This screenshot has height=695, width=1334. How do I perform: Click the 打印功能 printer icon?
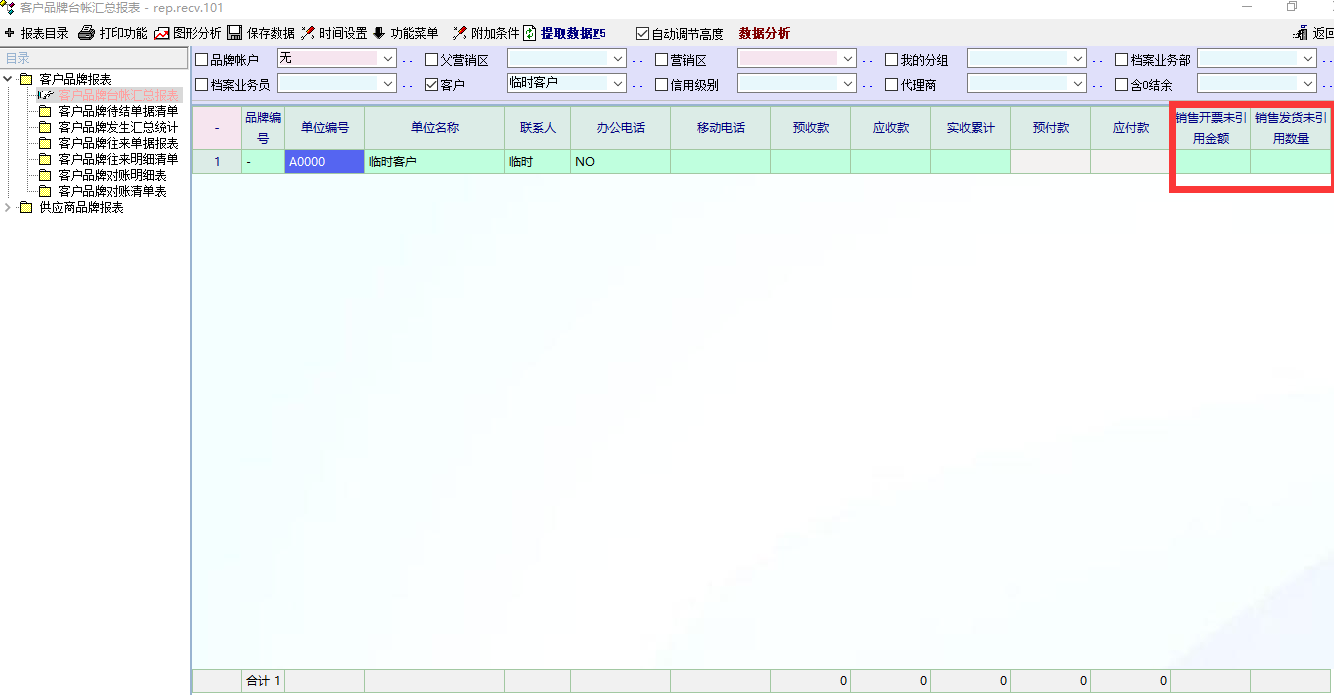coord(87,33)
